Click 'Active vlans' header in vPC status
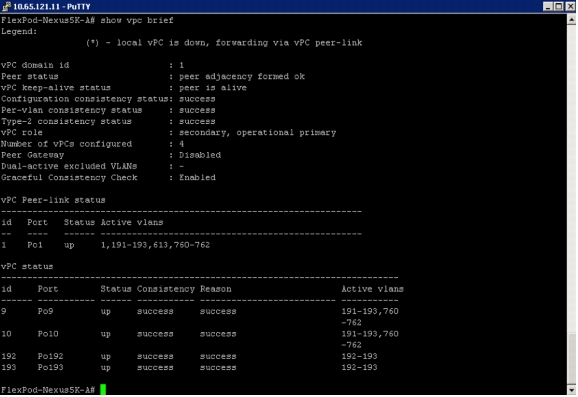This screenshot has width=578, height=397. 372,289
